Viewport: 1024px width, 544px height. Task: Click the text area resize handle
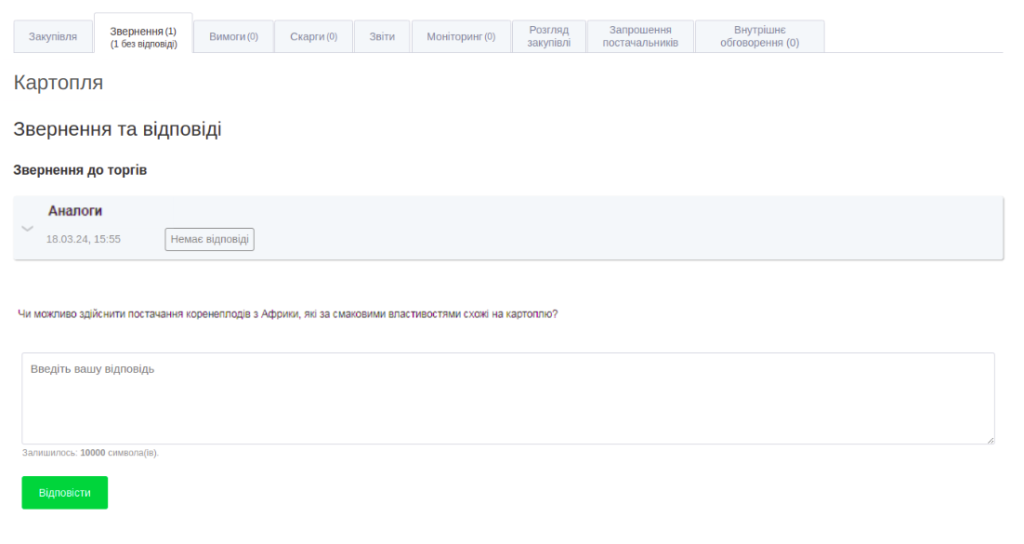(x=990, y=440)
